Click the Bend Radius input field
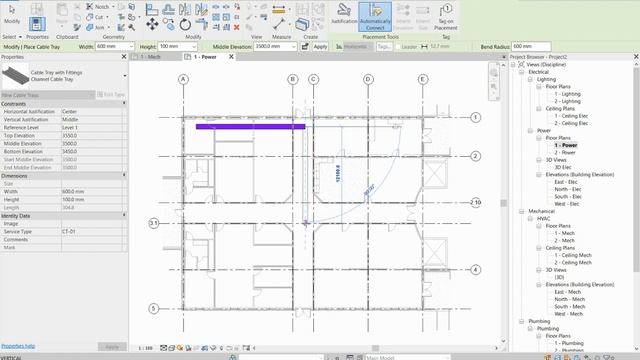Screen dimensions: 640x360 (531, 47)
